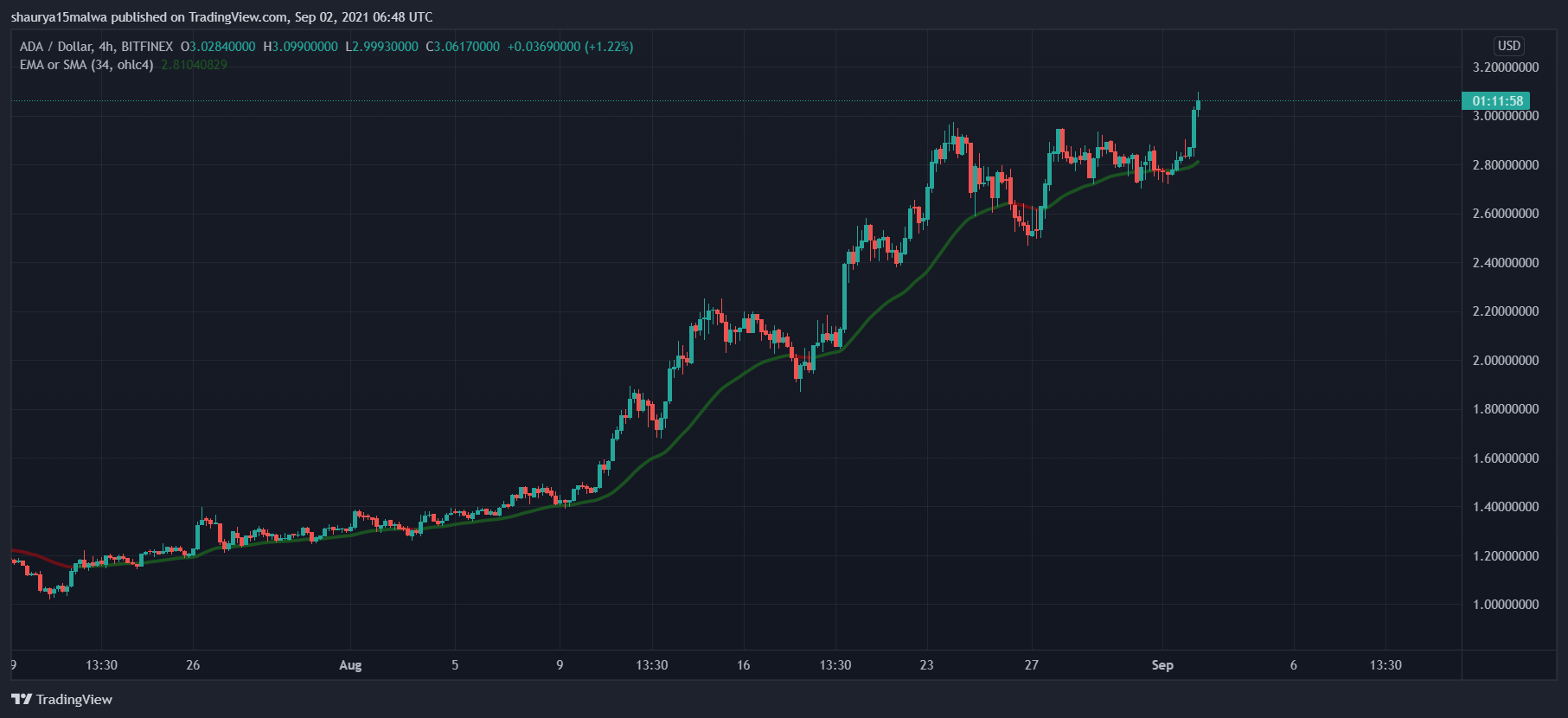Click the 2.00000000 price axis label
The width and height of the screenshot is (1568, 718).
tap(1506, 361)
